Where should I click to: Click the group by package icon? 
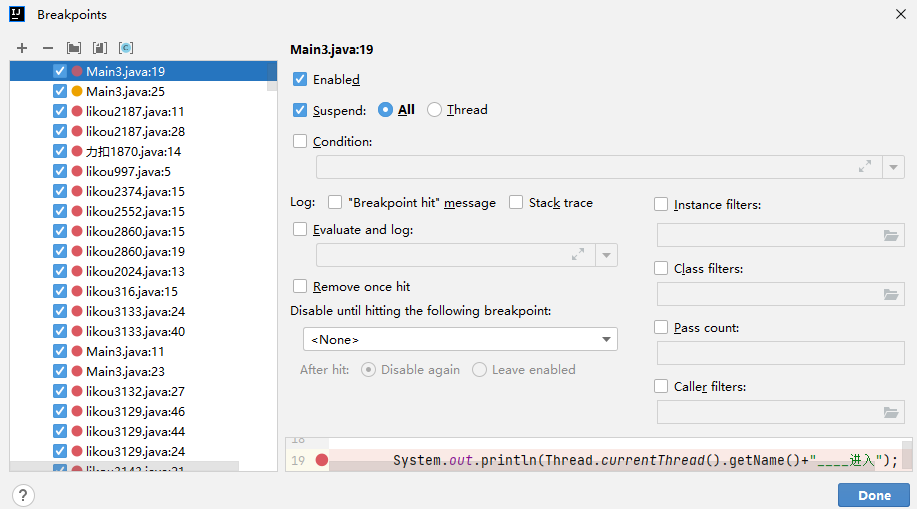point(73,48)
